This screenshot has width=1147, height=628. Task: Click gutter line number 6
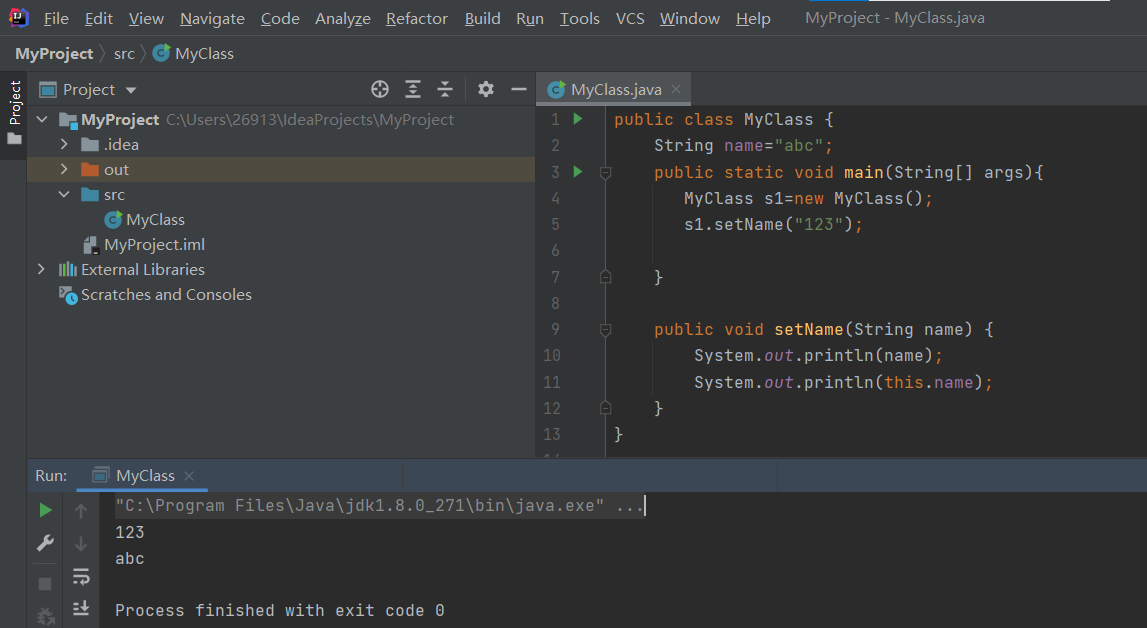click(555, 251)
